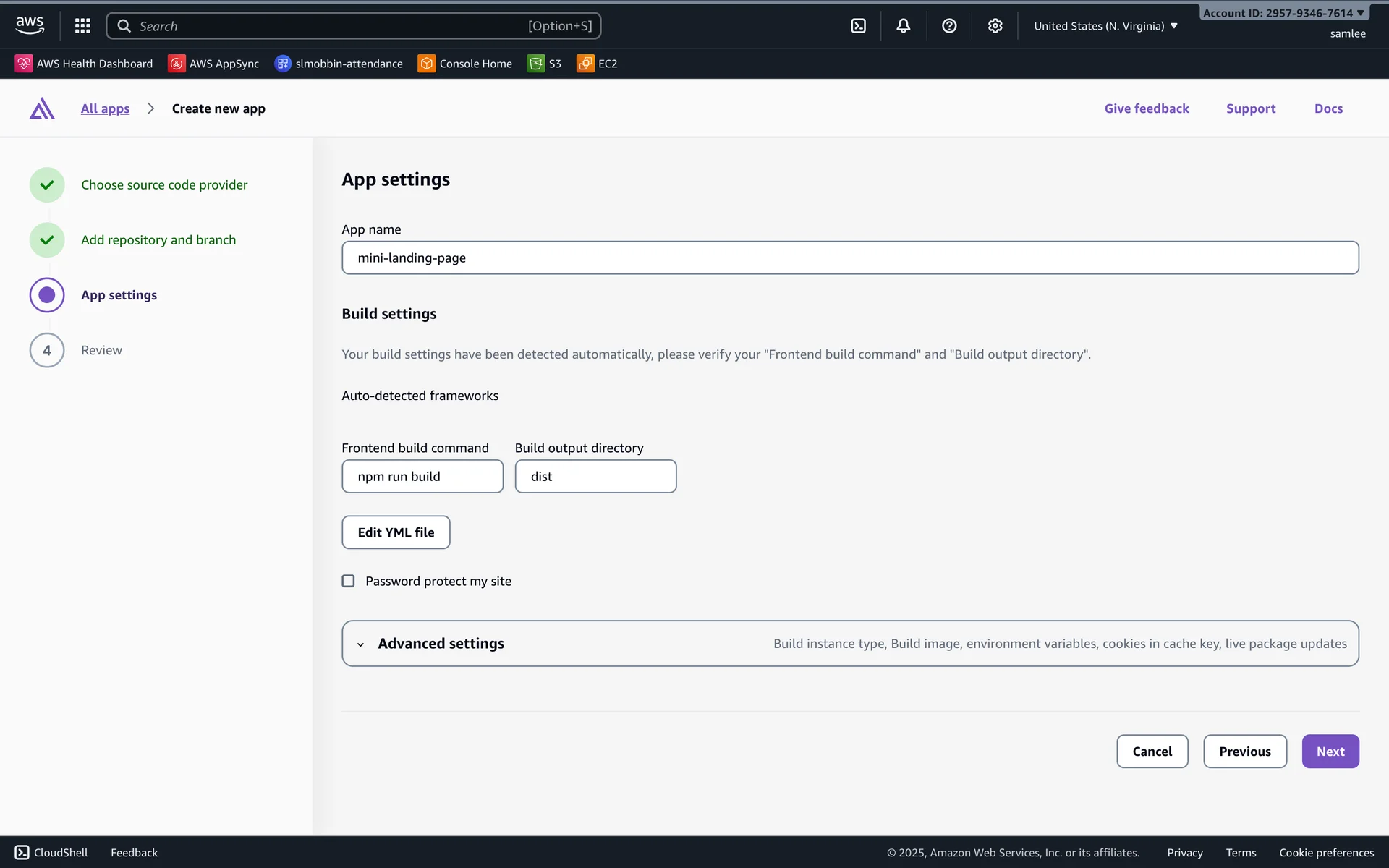Open S3 bookmark shortcut

coord(545,64)
